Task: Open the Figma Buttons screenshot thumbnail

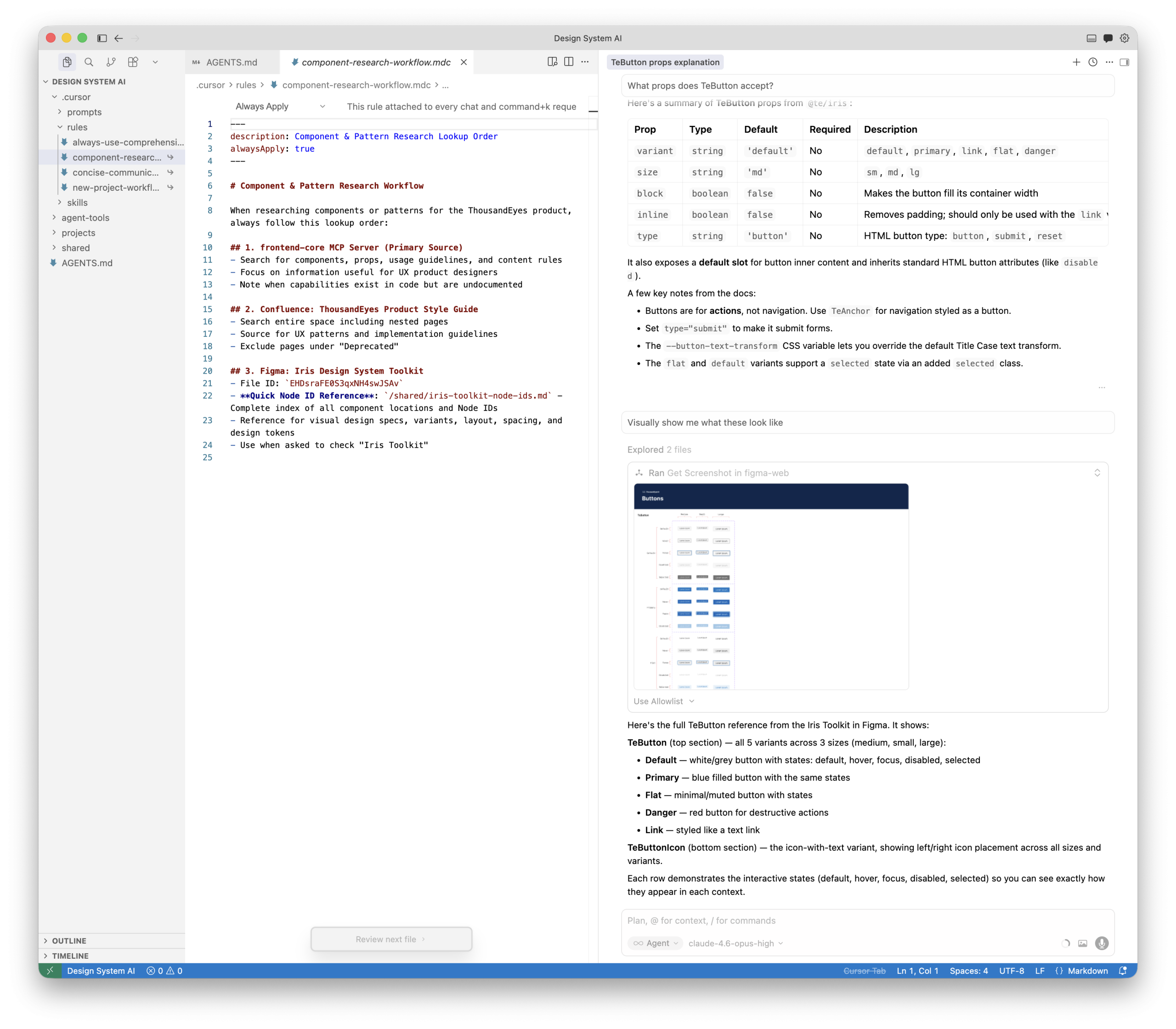Action: click(771, 586)
